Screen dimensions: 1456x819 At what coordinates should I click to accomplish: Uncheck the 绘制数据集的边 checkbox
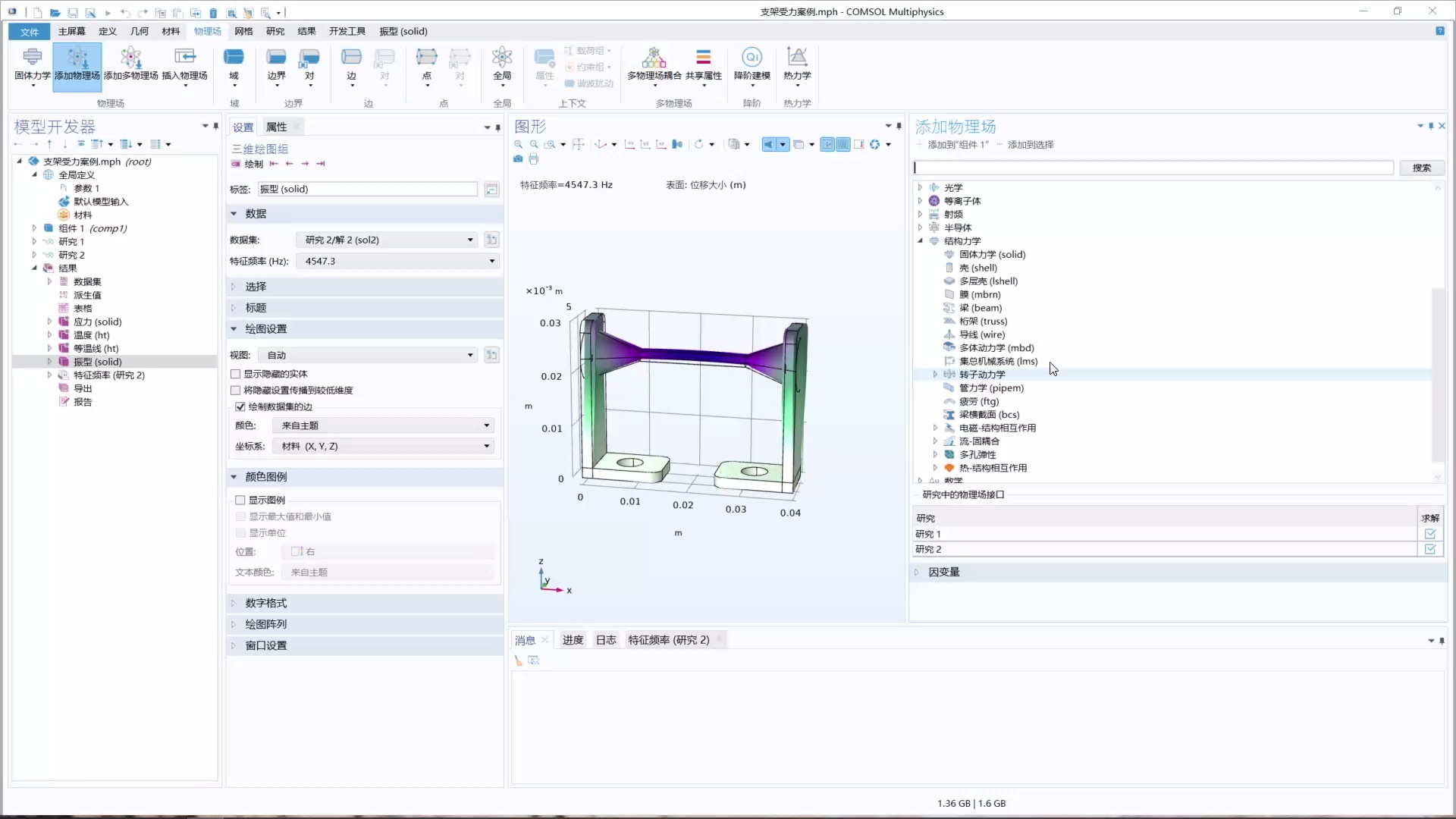241,406
